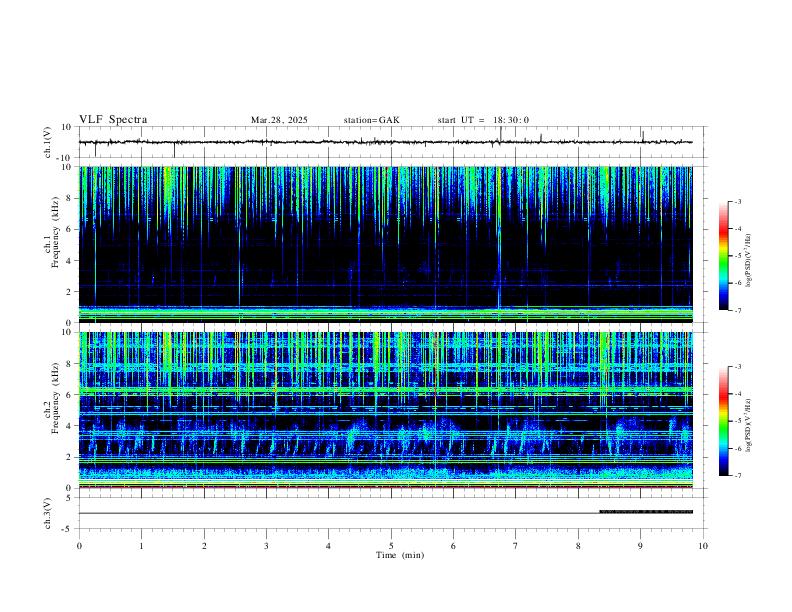Click the 'VLF Spectra' plot title
The width and height of the screenshot is (792, 612).
click(x=113, y=120)
